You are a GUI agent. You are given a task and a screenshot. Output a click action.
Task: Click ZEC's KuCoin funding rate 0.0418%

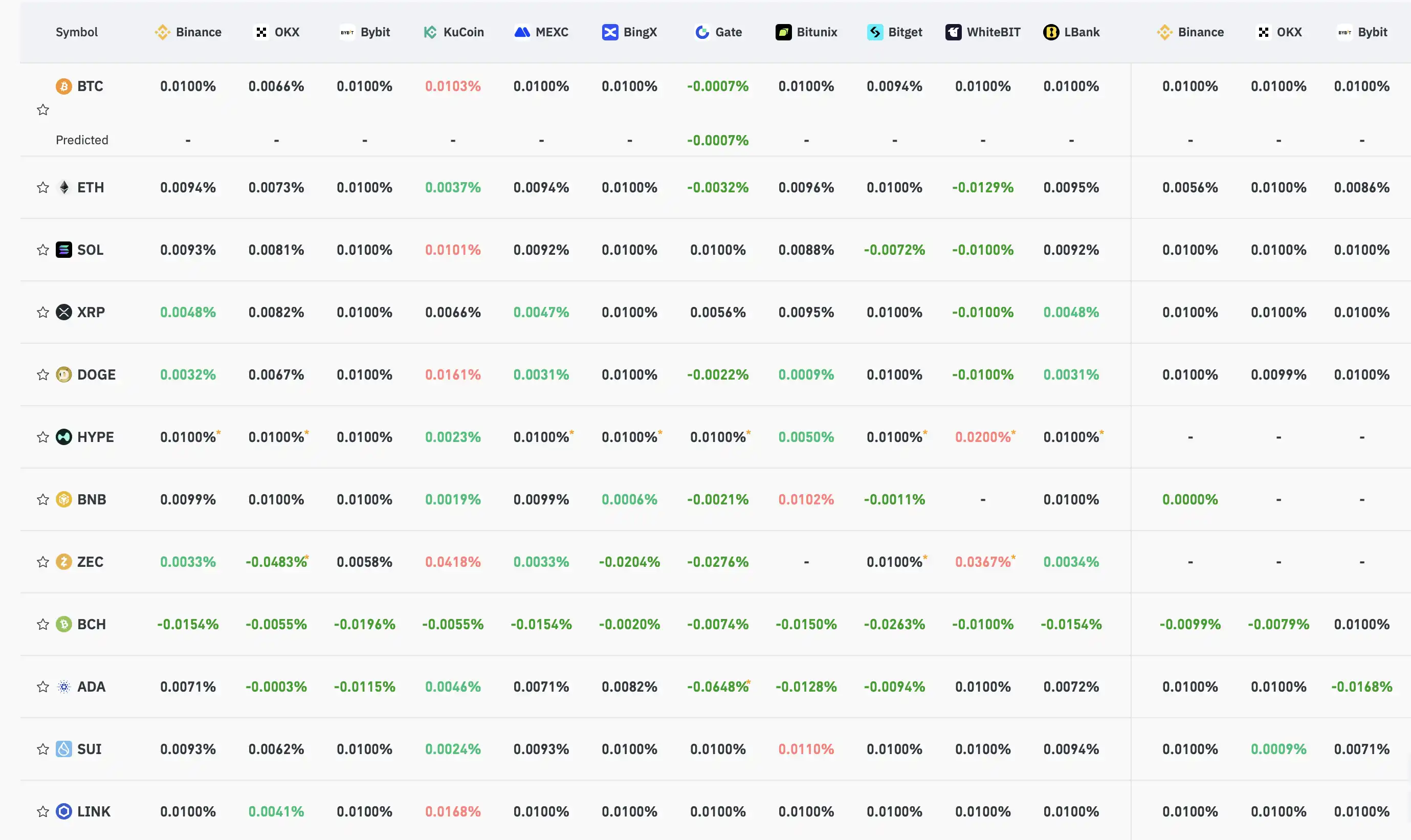[453, 562]
